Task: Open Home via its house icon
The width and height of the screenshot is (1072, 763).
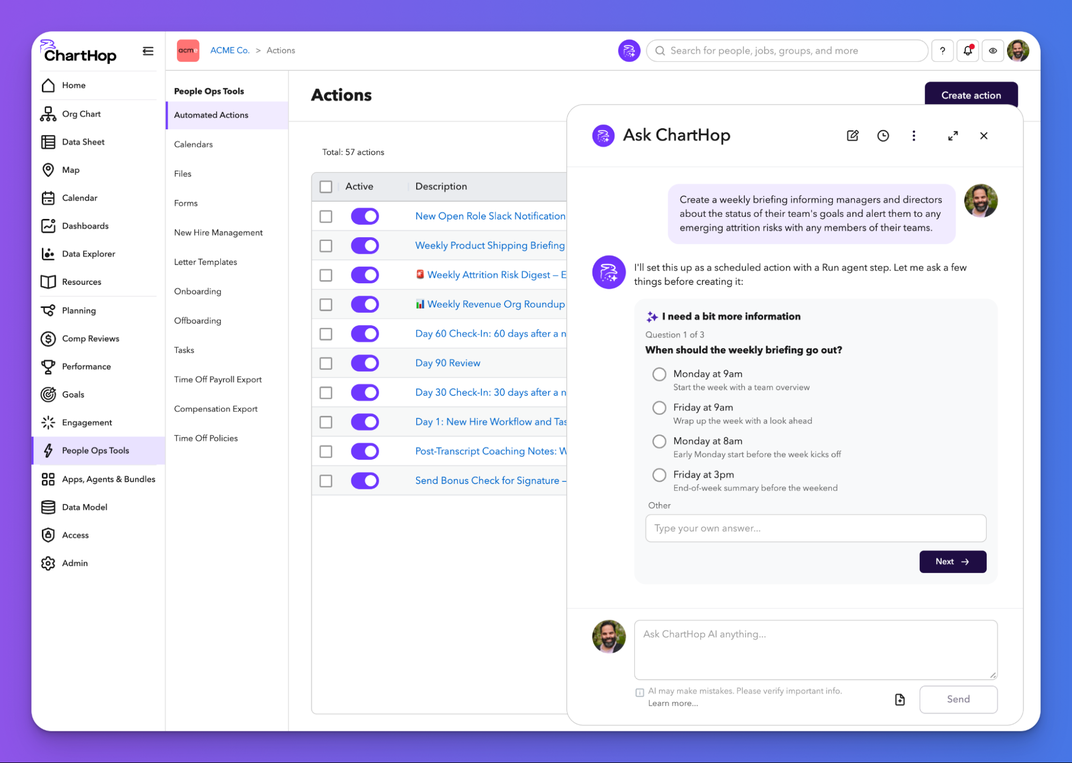Action: [x=48, y=85]
